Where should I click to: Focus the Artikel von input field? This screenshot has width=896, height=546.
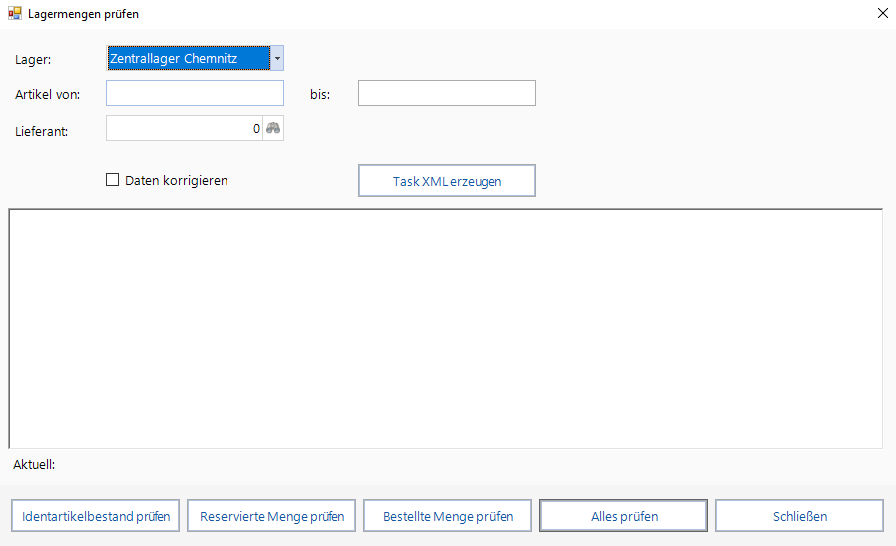point(195,93)
